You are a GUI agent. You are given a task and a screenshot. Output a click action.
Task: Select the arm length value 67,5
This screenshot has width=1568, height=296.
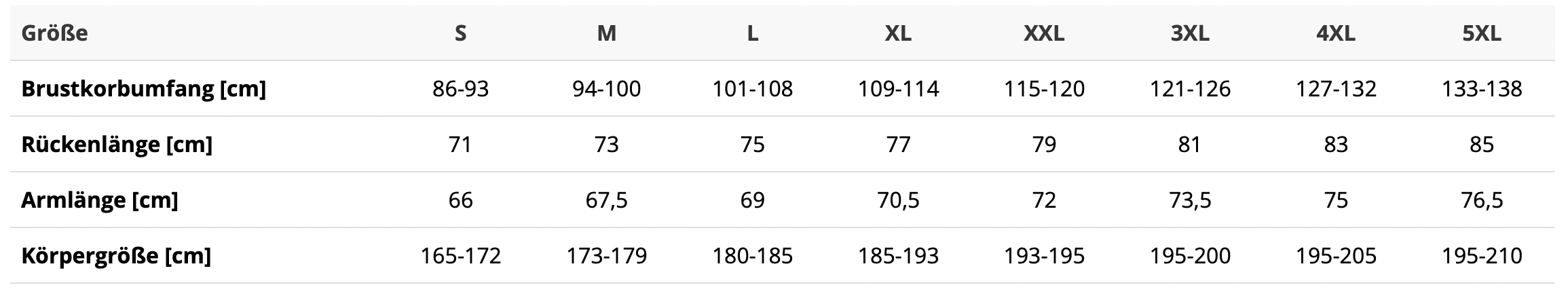[606, 200]
